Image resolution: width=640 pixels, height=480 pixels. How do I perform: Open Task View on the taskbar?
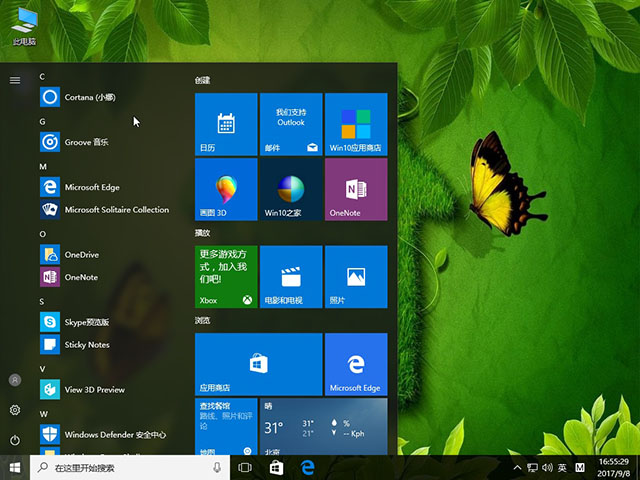tap(245, 467)
